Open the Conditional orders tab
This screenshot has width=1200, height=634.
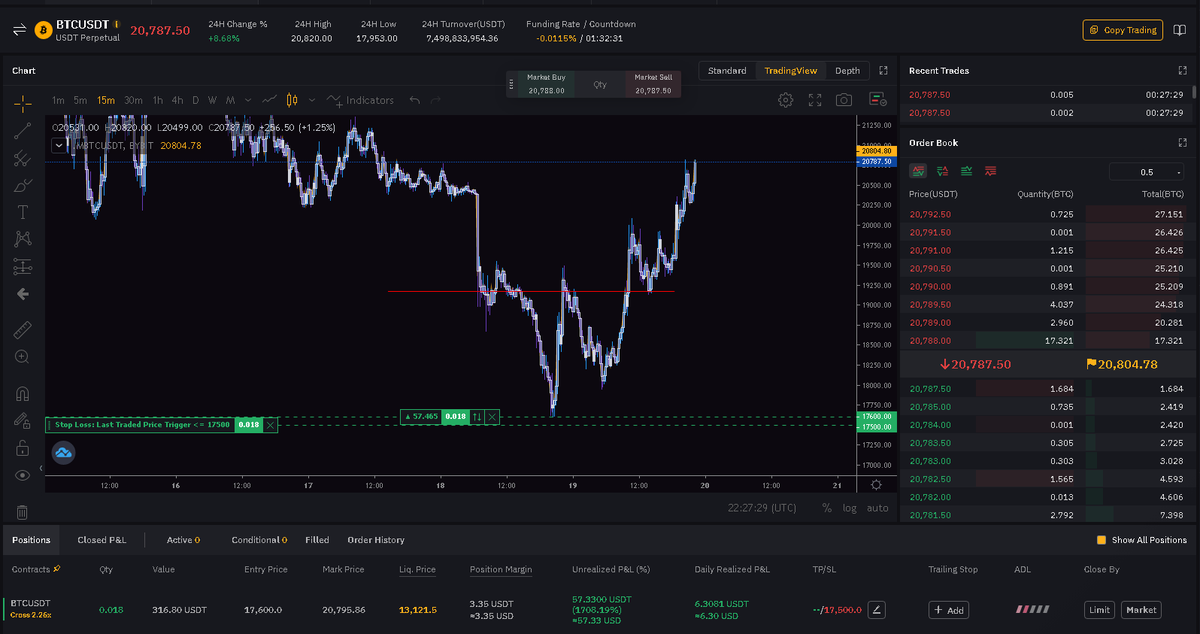(259, 540)
